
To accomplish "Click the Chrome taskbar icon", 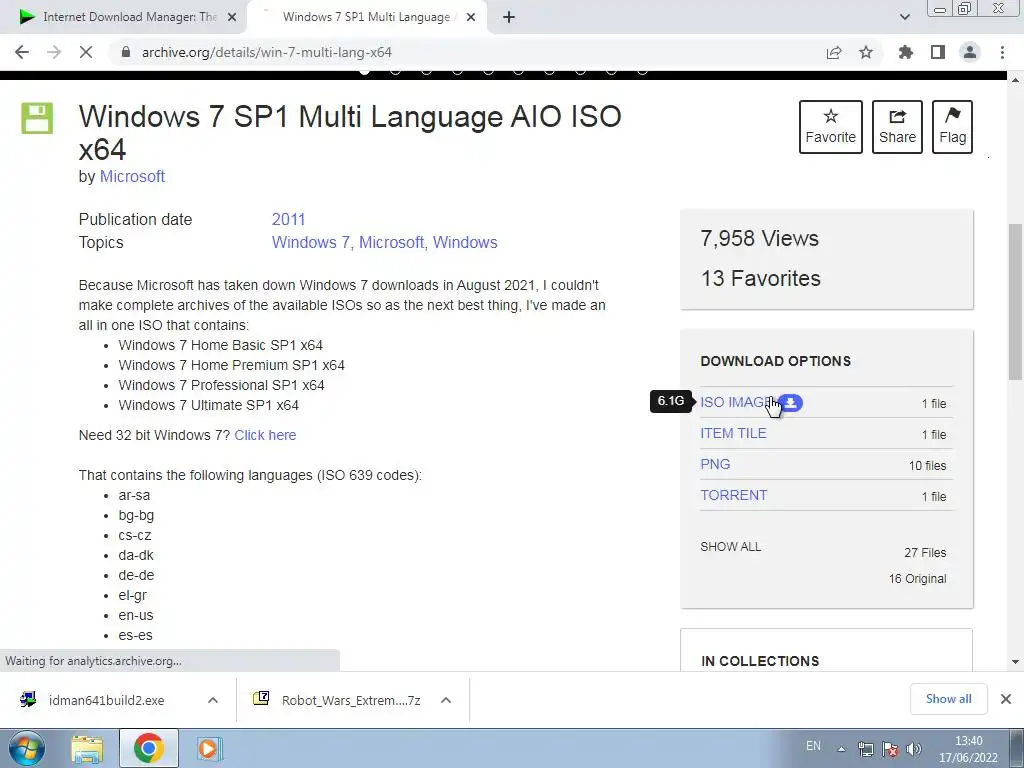I will coord(148,748).
